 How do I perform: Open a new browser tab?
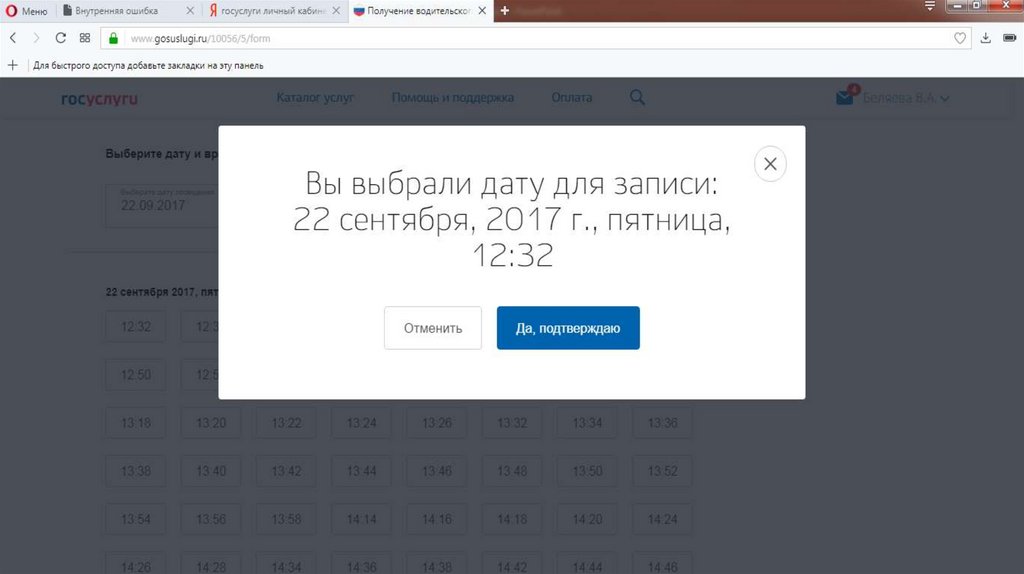(504, 11)
